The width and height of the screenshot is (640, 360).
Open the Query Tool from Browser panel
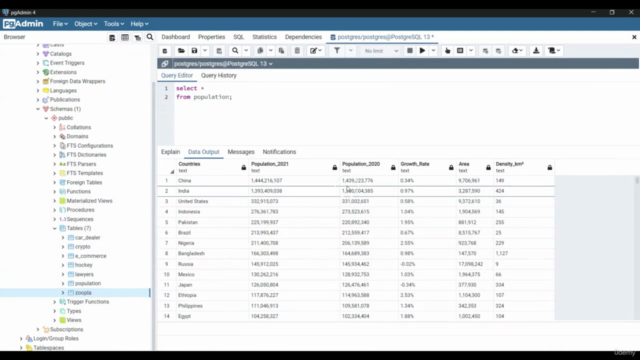tap(112, 38)
